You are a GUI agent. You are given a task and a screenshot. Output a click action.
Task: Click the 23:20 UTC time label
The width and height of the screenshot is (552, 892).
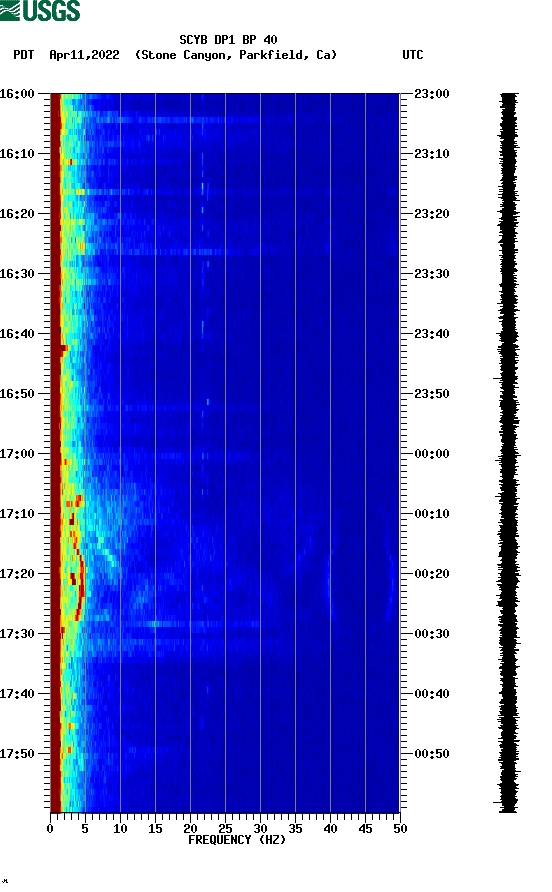click(x=432, y=214)
